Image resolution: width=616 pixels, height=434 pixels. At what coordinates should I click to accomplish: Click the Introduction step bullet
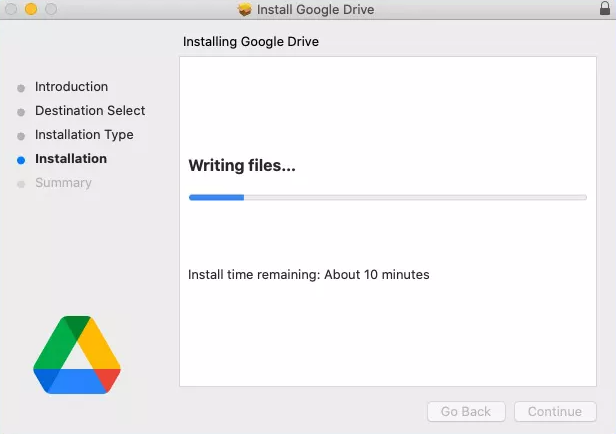click(x=21, y=88)
